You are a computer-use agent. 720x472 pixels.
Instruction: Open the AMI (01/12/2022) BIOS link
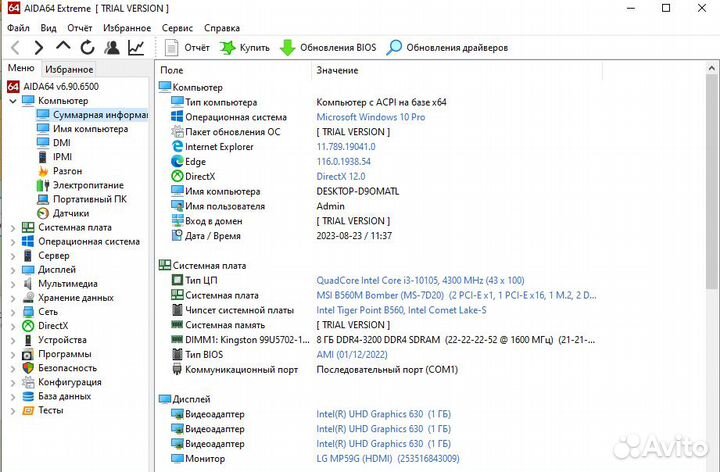(352, 354)
